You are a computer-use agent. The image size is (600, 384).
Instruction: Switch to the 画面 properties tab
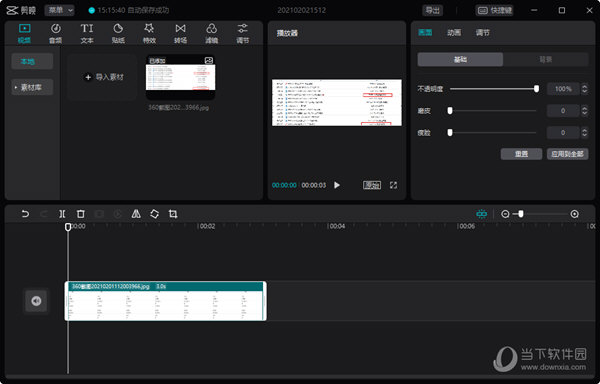tap(425, 33)
